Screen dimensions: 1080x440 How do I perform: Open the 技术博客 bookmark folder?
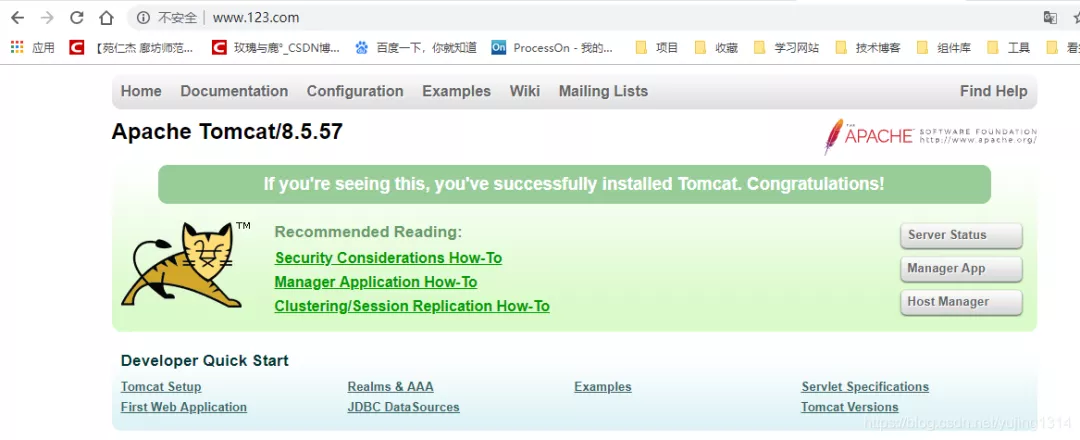pos(868,48)
